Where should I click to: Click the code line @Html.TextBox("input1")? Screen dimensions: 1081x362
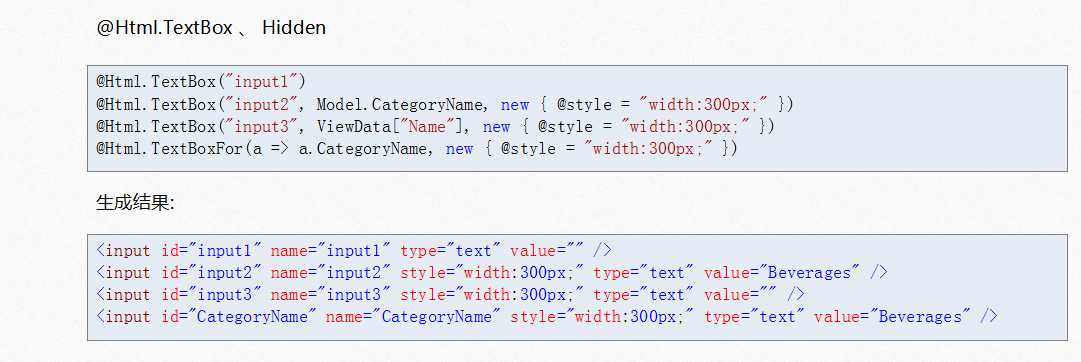[x=201, y=81]
